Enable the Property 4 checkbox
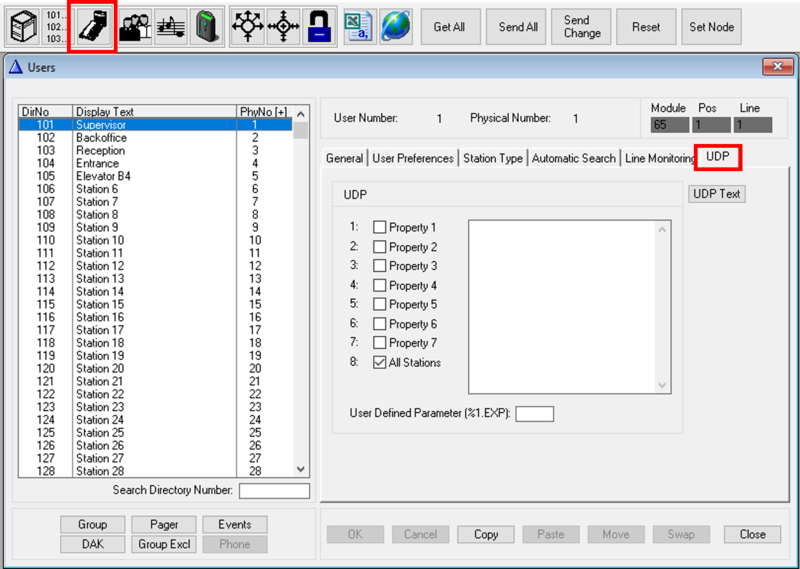The width and height of the screenshot is (800, 569). coord(379,285)
